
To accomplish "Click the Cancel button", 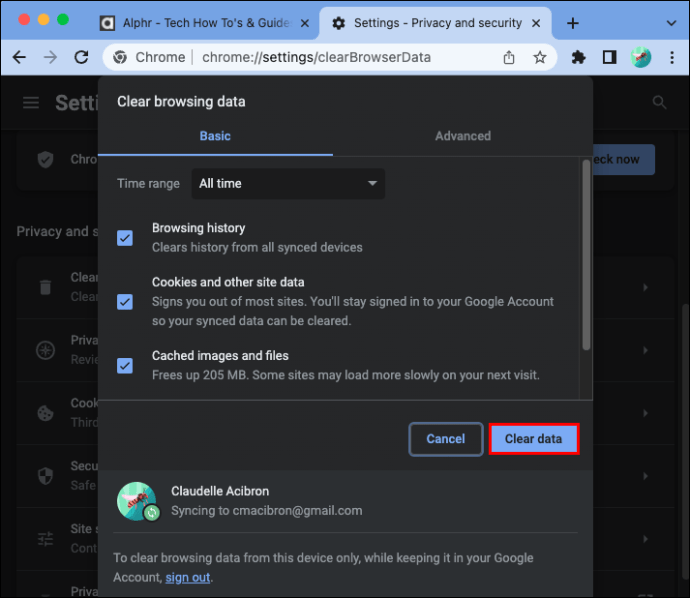I will tap(446, 439).
